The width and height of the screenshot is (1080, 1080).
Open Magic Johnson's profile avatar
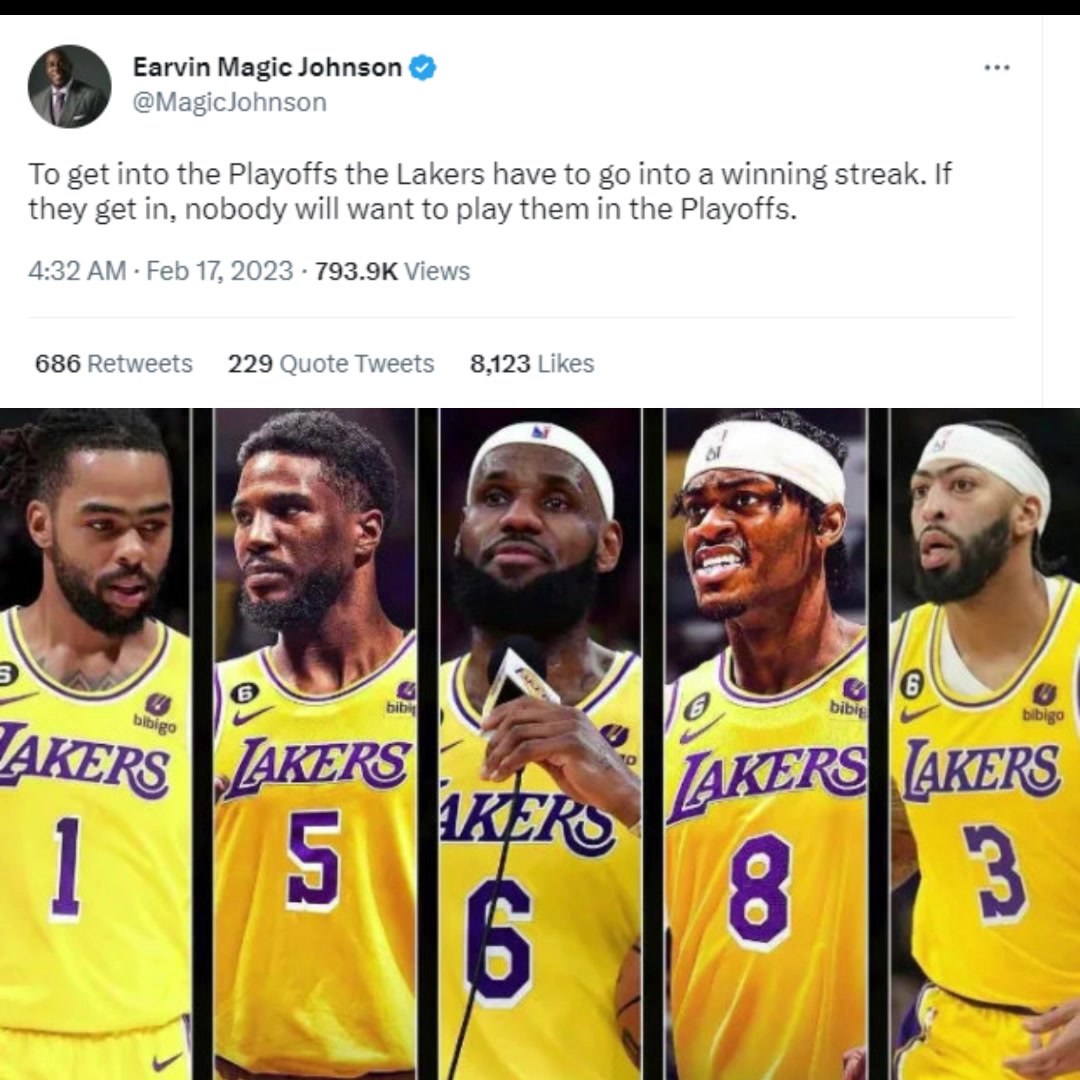pos(69,86)
